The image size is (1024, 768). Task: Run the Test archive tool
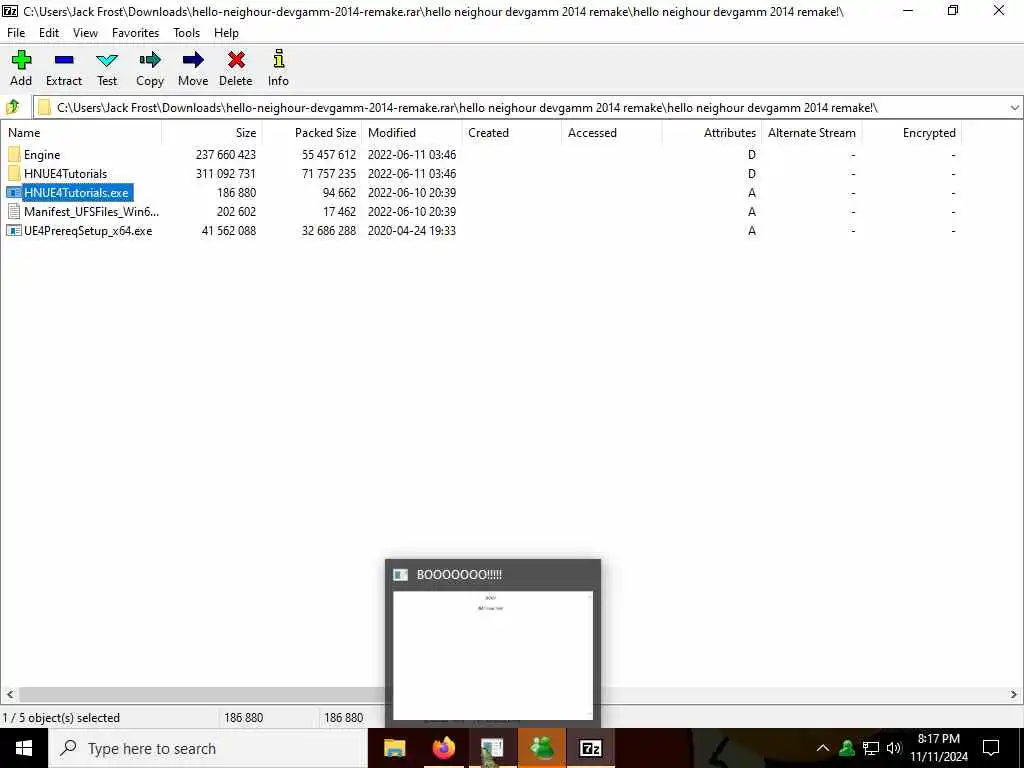[106, 60]
